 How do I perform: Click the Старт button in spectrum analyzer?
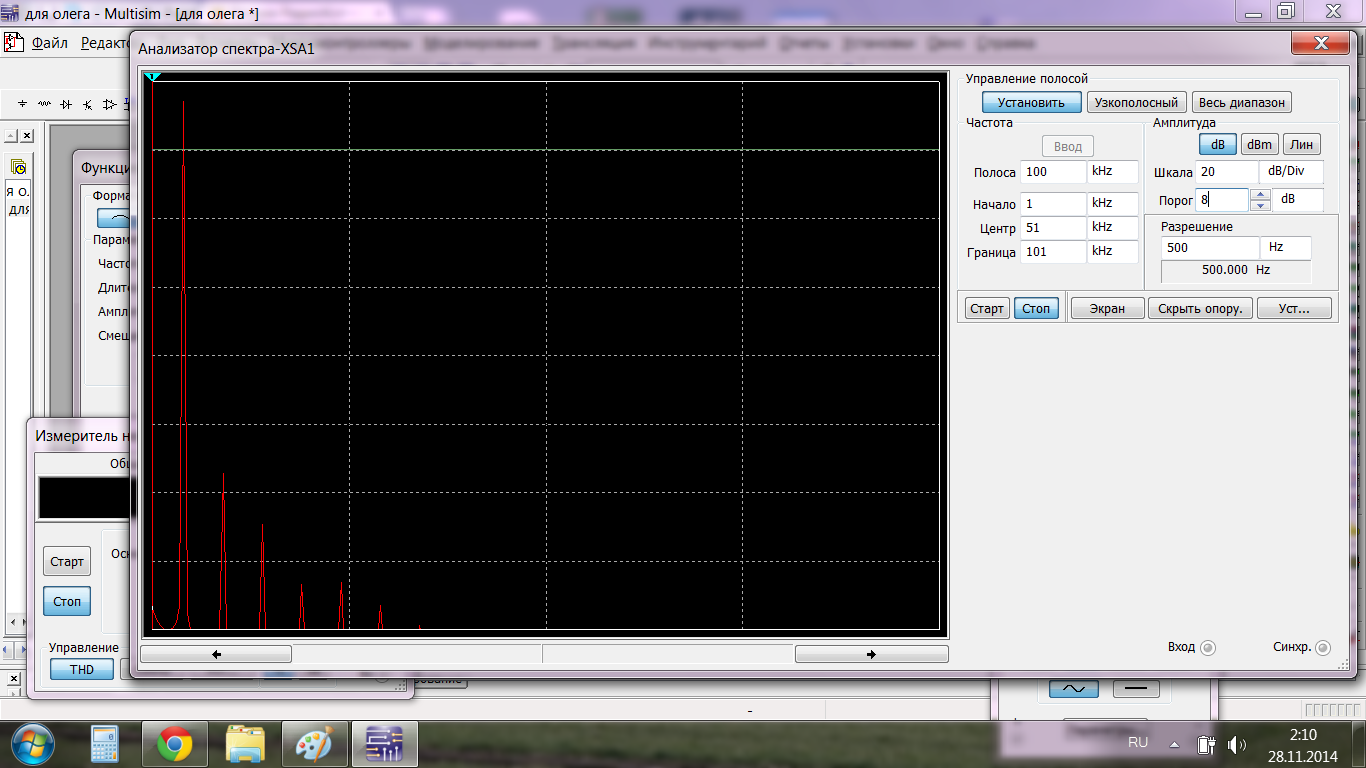point(987,308)
